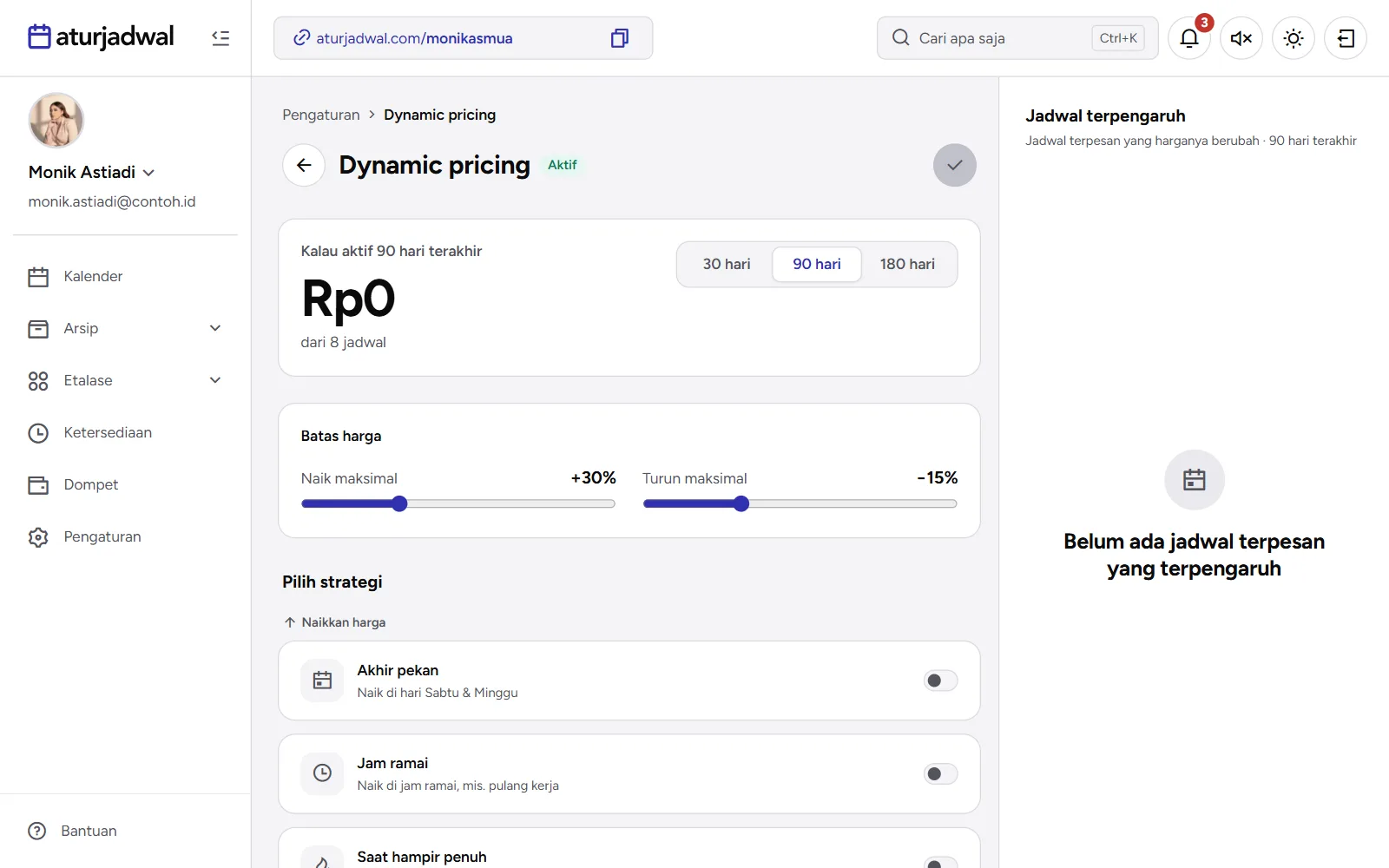Click the Ctrl+K shortcut badge
This screenshot has width=1389, height=868.
[x=1118, y=38]
